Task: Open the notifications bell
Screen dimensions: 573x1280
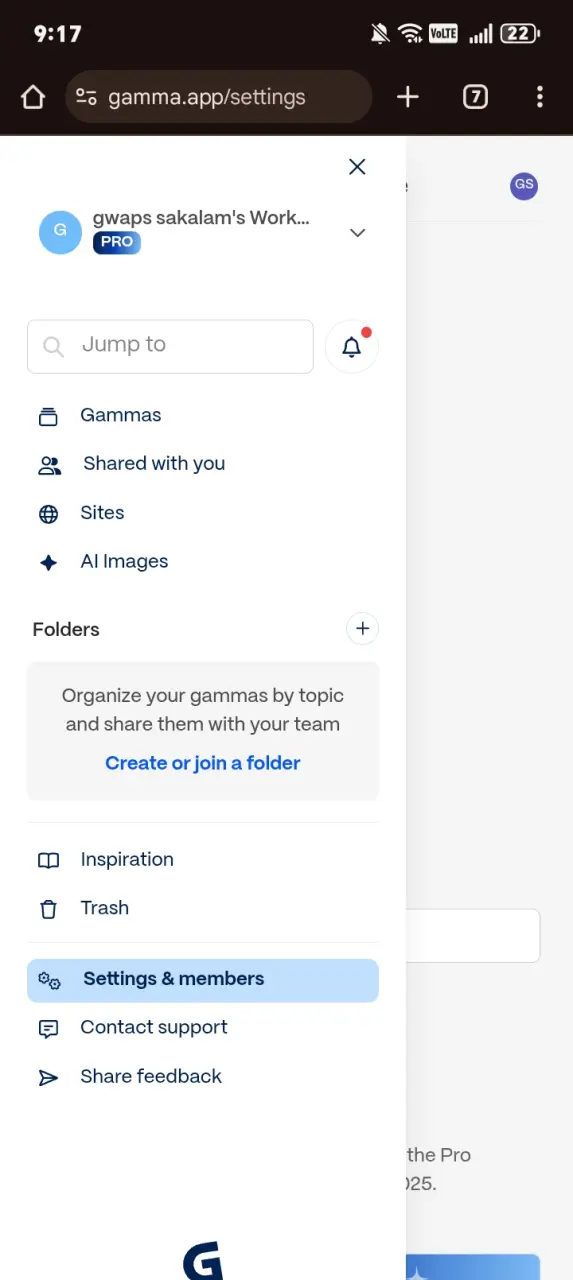Action: coord(352,347)
